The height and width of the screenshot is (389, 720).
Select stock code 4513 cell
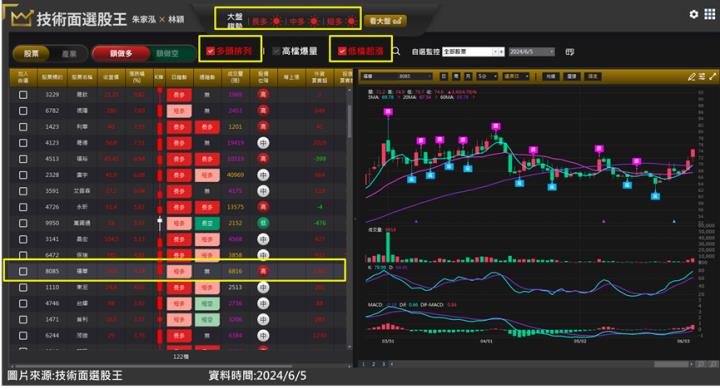52,159
